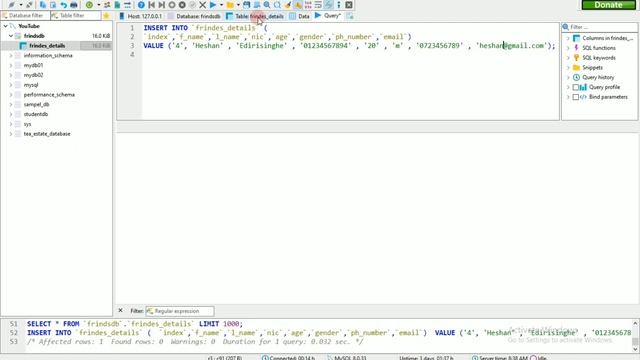Expand the mysql database node
Screen dimensions: 640x360
11,85
